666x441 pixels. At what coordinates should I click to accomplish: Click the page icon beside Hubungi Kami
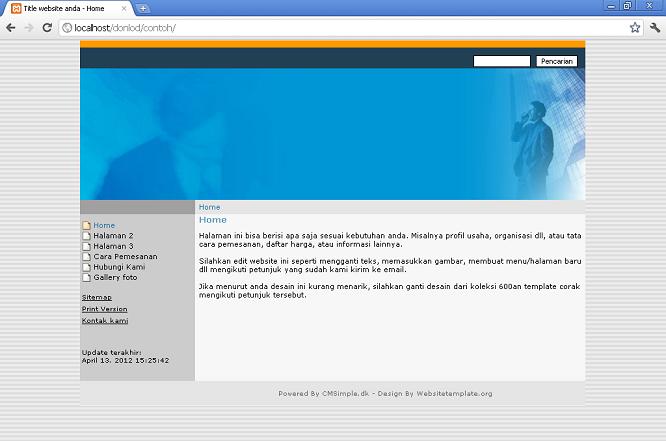87,267
